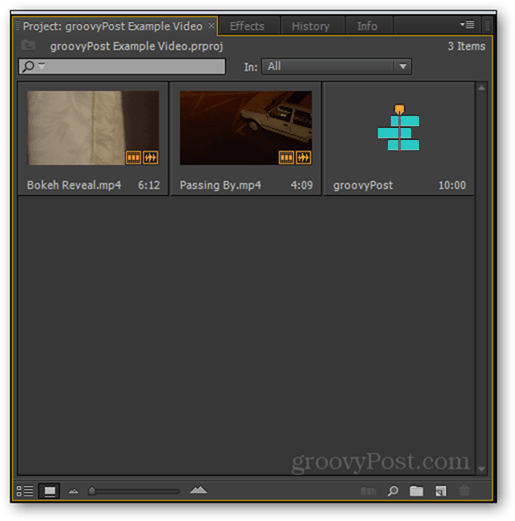The height and width of the screenshot is (521, 515).
Task: Click Automate to Sequence icon
Action: (368, 491)
